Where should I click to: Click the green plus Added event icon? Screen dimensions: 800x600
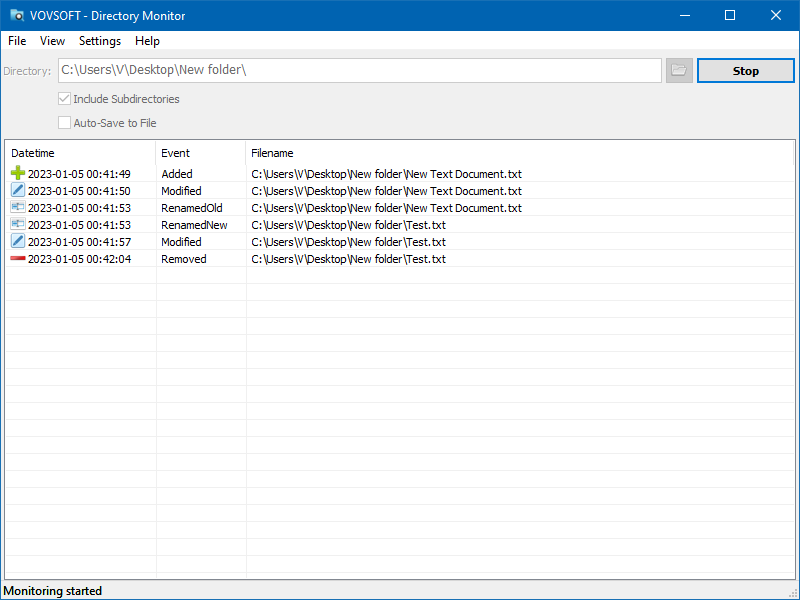16,172
